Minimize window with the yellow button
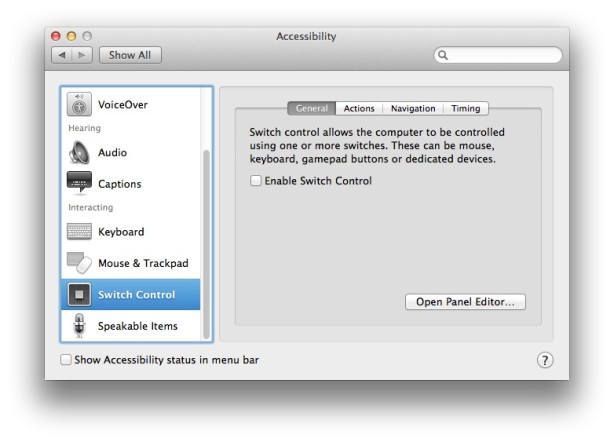This screenshot has height=442, width=614. [x=71, y=36]
